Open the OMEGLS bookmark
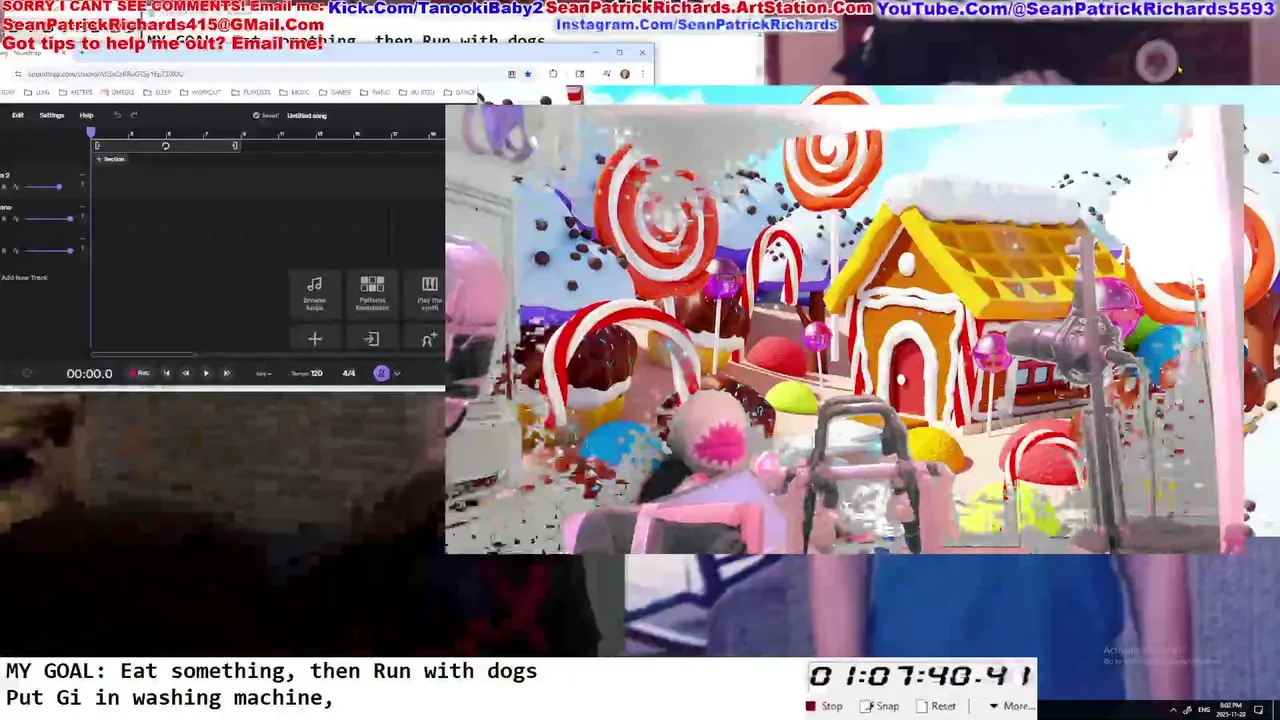Image resolution: width=1280 pixels, height=720 pixels. 117,93
